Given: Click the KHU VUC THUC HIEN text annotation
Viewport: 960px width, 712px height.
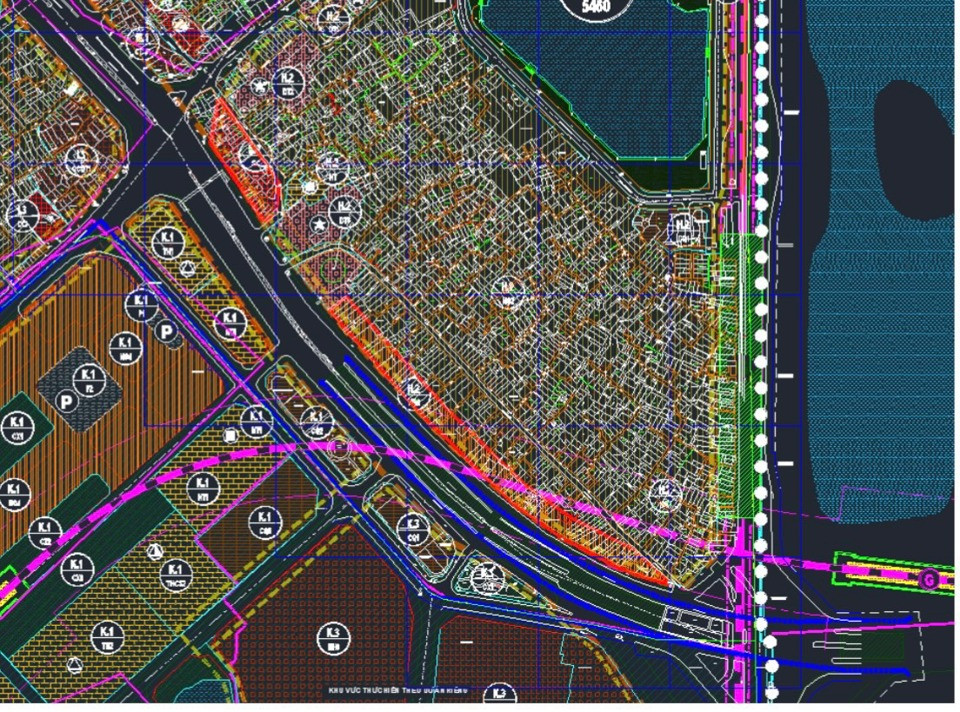Looking at the screenshot, I should click(x=397, y=691).
